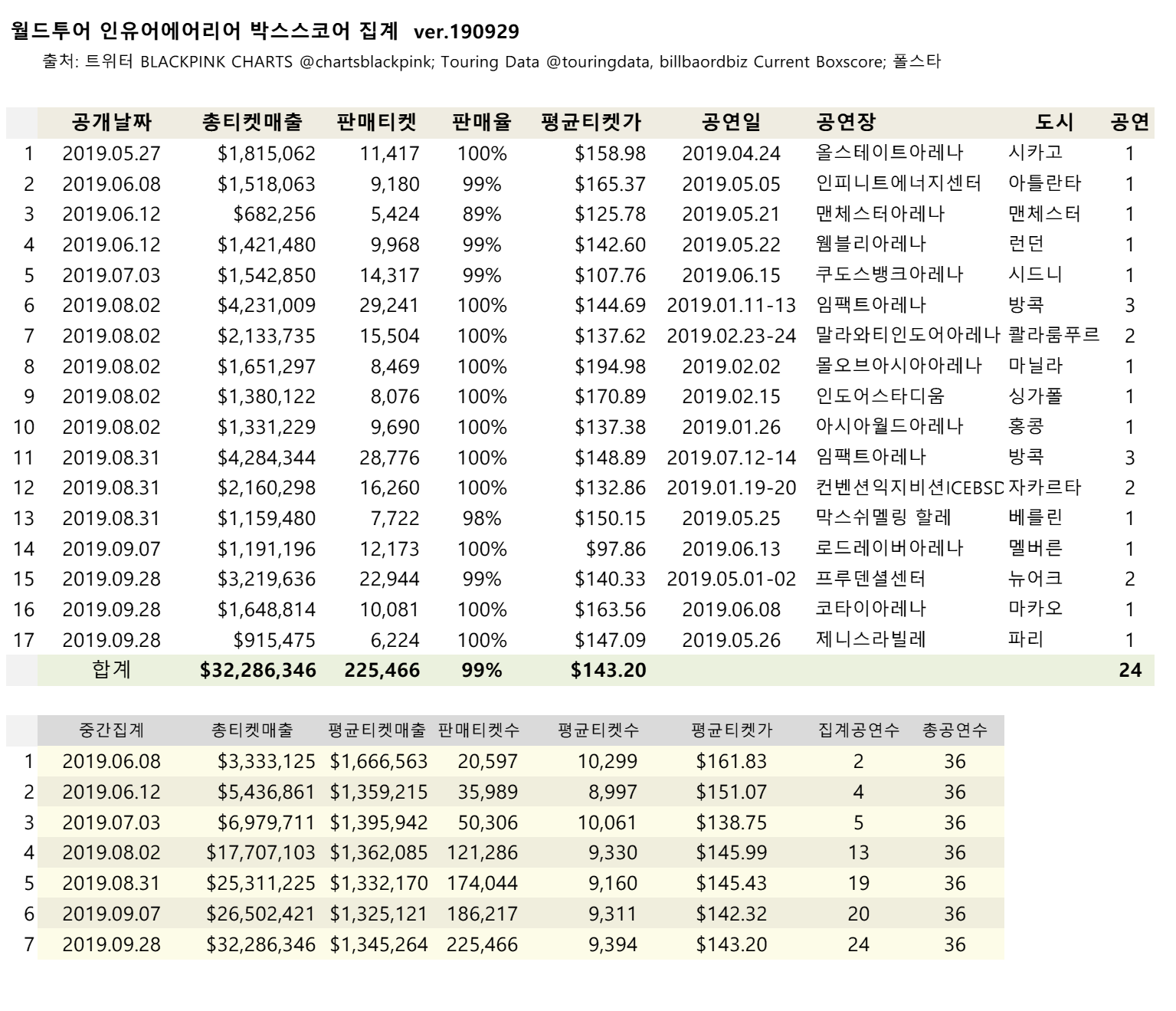Select the $17,707,103 interim revenue cell
The height and width of the screenshot is (1011, 1176).
pyautogui.click(x=261, y=853)
